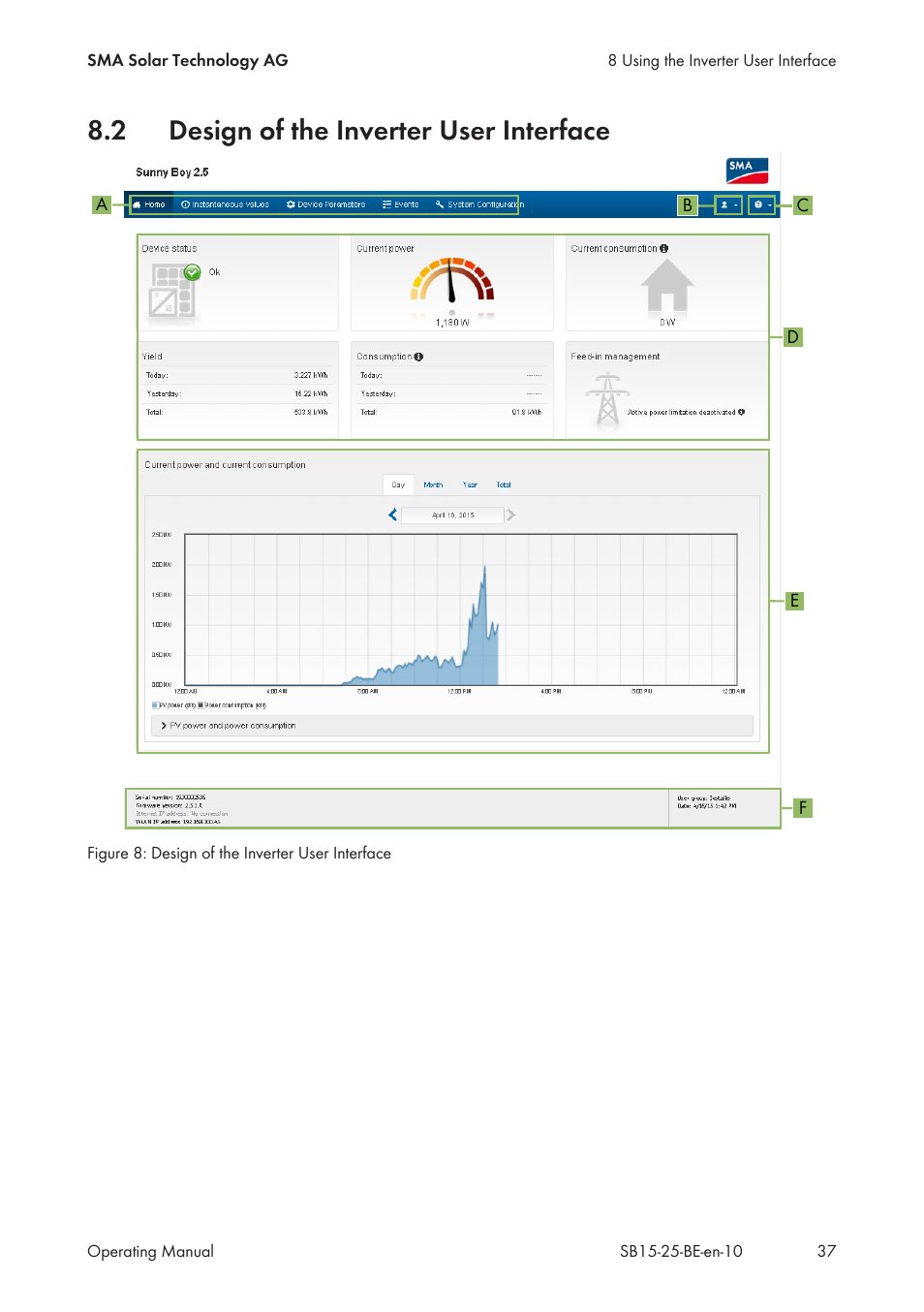Click the Device status heading
Viewport: 924px width, 1312px height.
(x=169, y=249)
